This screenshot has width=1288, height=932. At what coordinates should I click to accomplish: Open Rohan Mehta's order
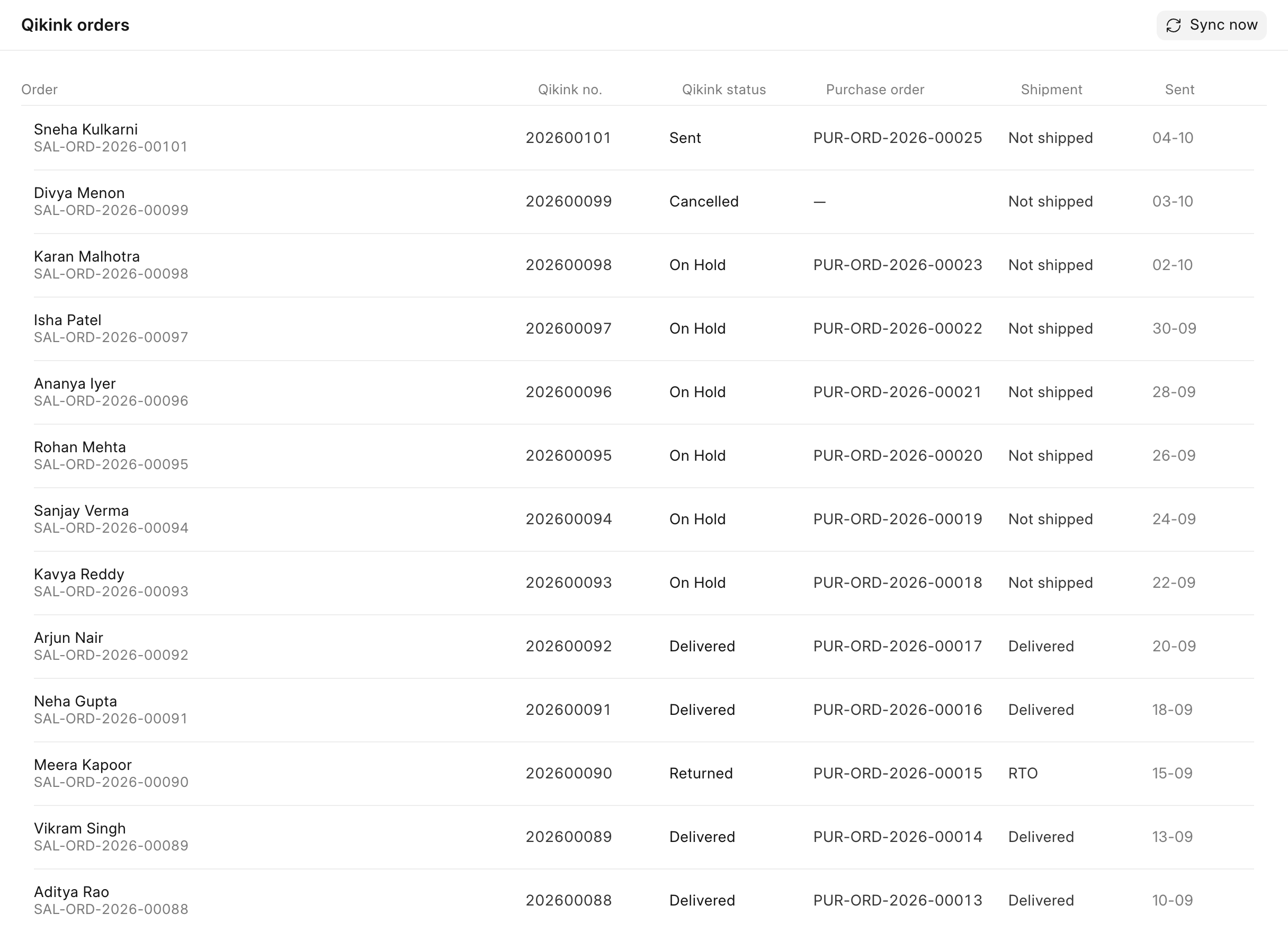coord(643,456)
